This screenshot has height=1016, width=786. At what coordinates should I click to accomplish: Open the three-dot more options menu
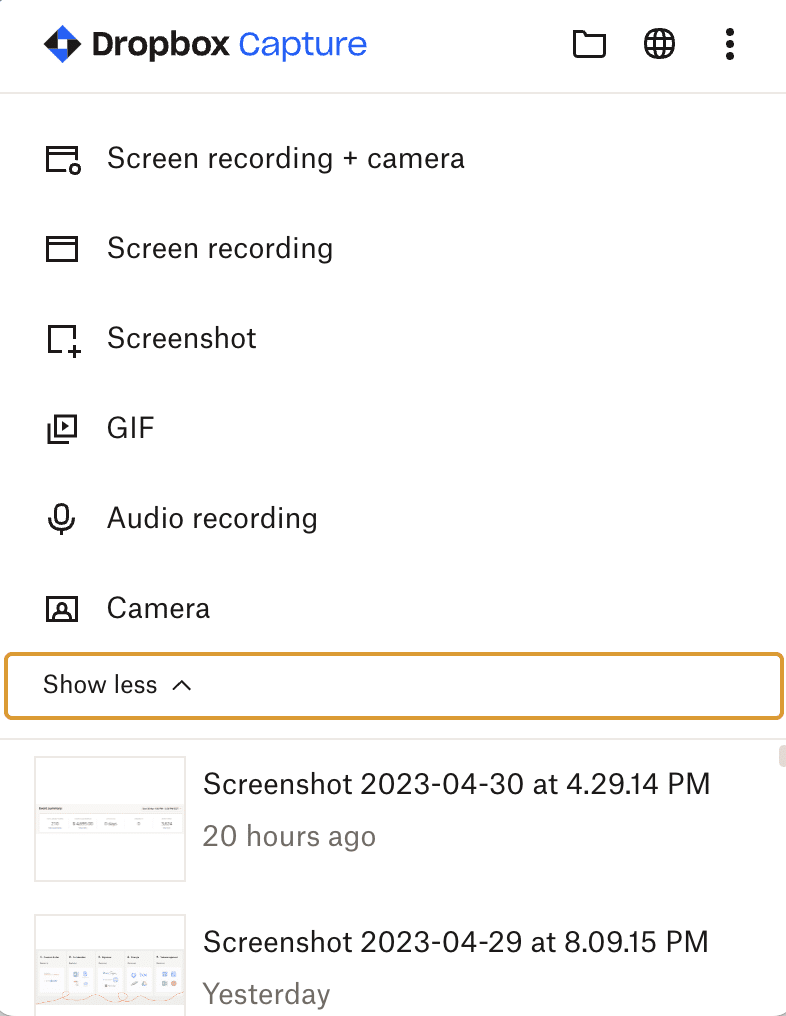tap(730, 44)
